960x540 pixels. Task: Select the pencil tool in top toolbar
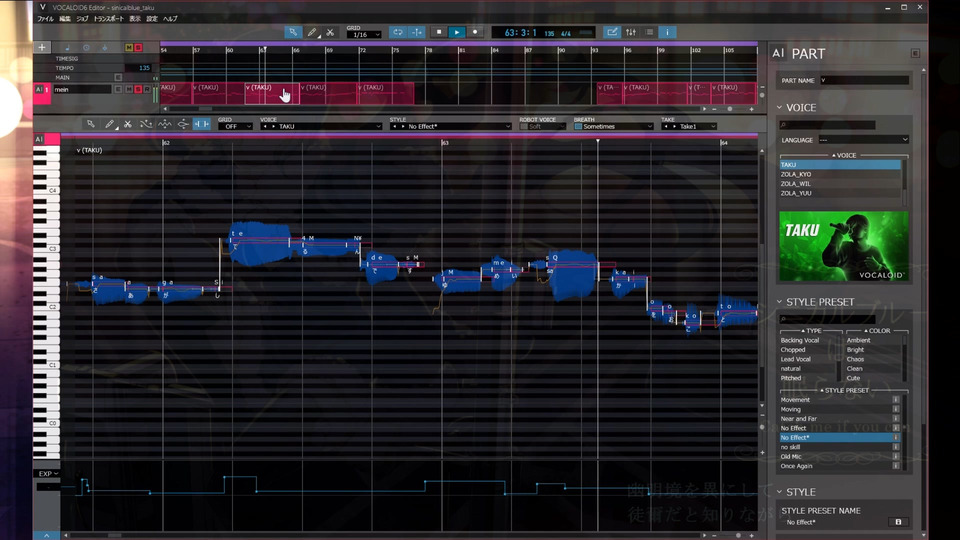(312, 32)
